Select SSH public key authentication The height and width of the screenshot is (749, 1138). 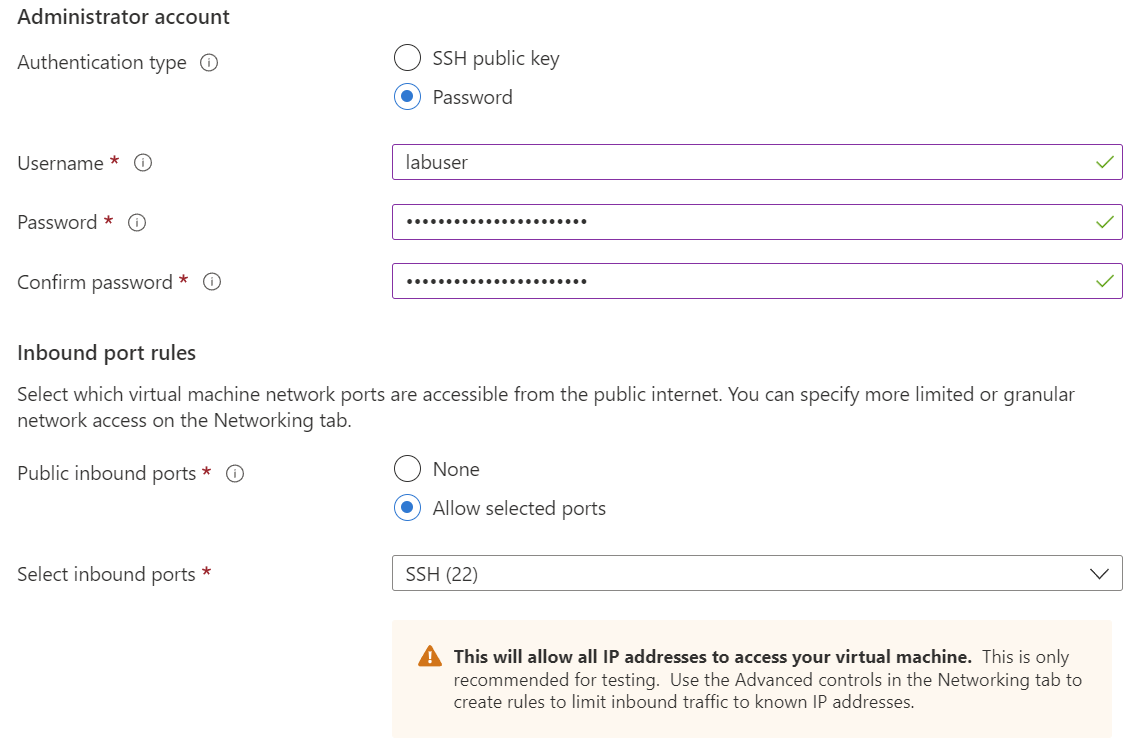tap(407, 58)
